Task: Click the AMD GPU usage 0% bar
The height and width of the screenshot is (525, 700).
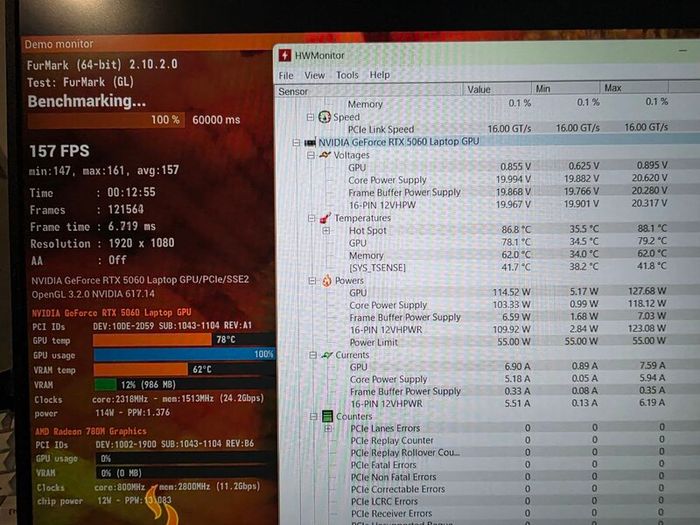Action: pos(185,458)
